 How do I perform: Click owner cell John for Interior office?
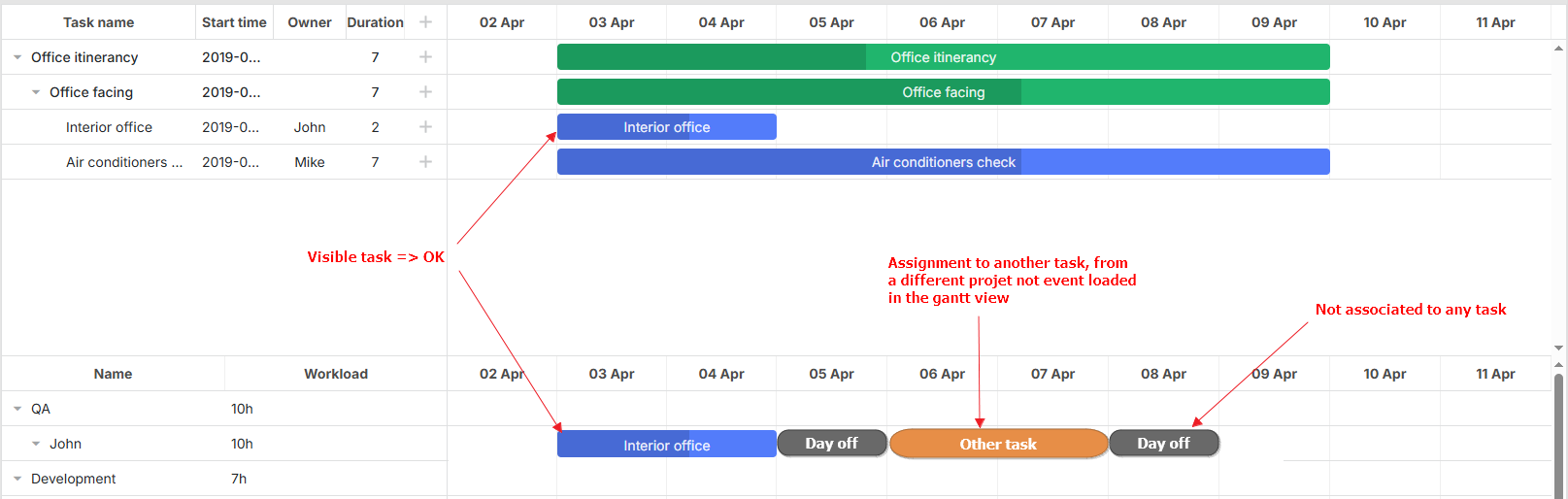[x=310, y=127]
